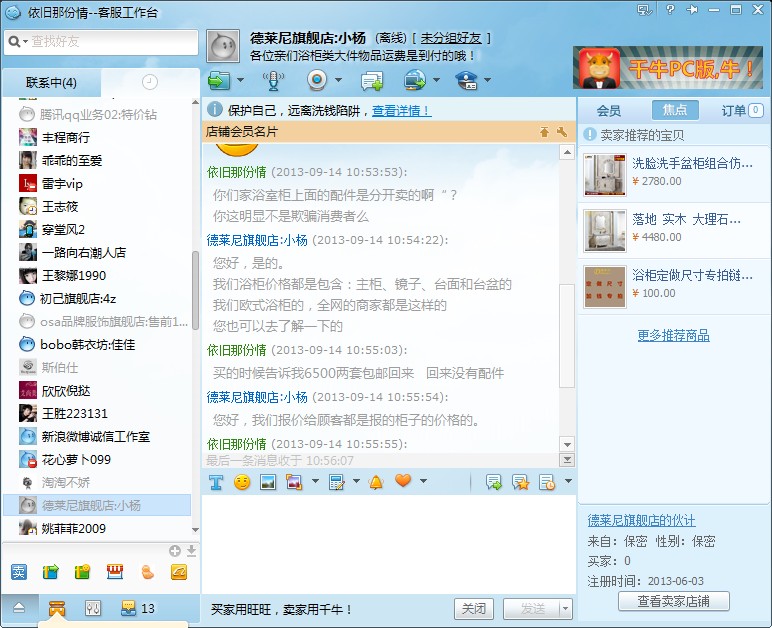
Task: Select contact bobo韩衣坊:佳佳
Action: coord(97,345)
